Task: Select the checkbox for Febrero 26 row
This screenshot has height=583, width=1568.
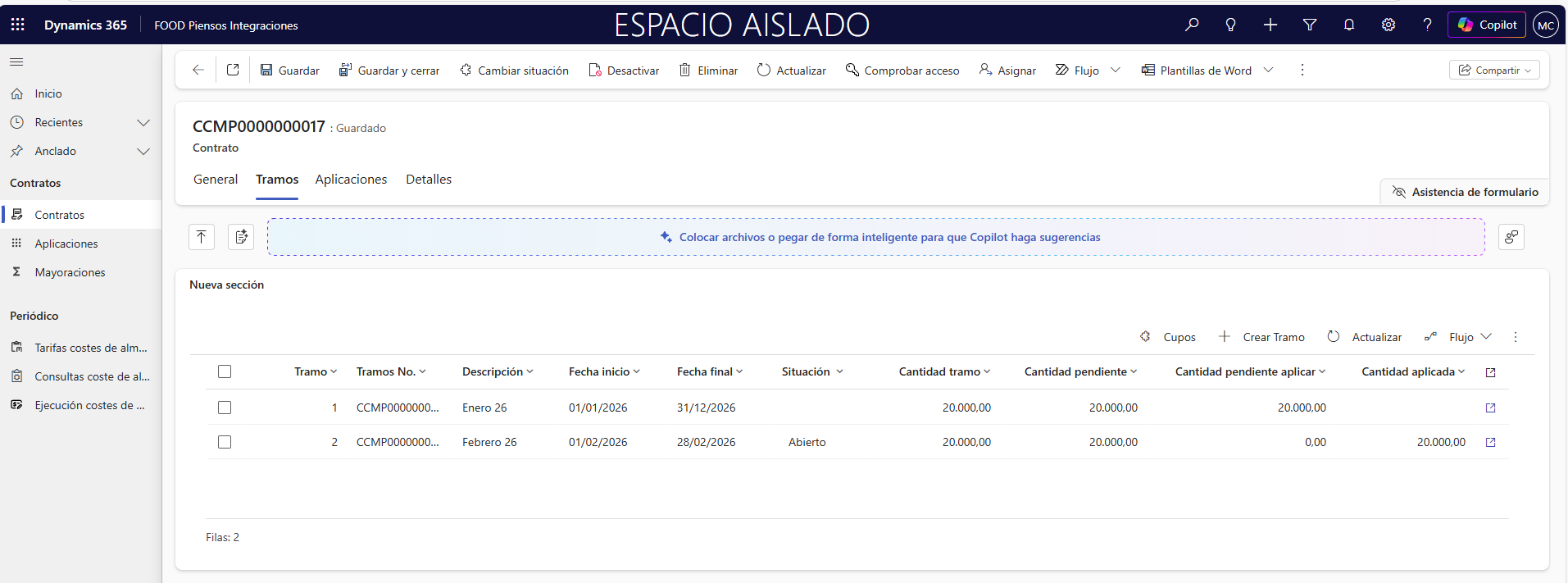Action: tap(225, 442)
